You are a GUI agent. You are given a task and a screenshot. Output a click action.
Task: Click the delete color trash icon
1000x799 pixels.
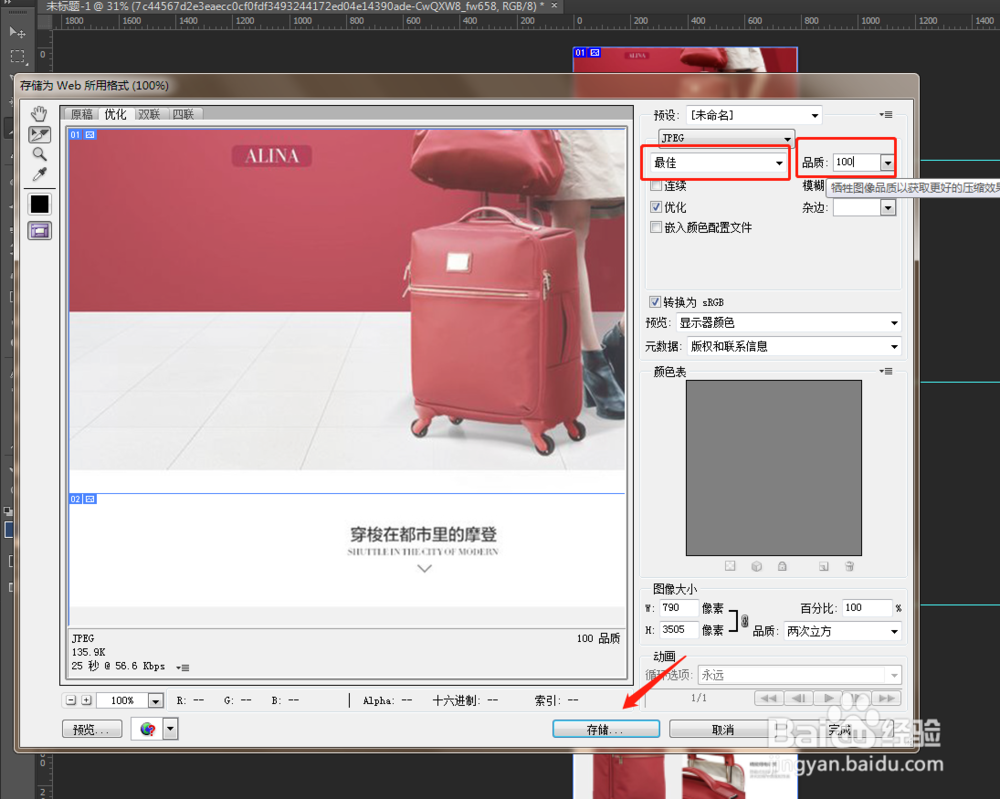click(849, 566)
